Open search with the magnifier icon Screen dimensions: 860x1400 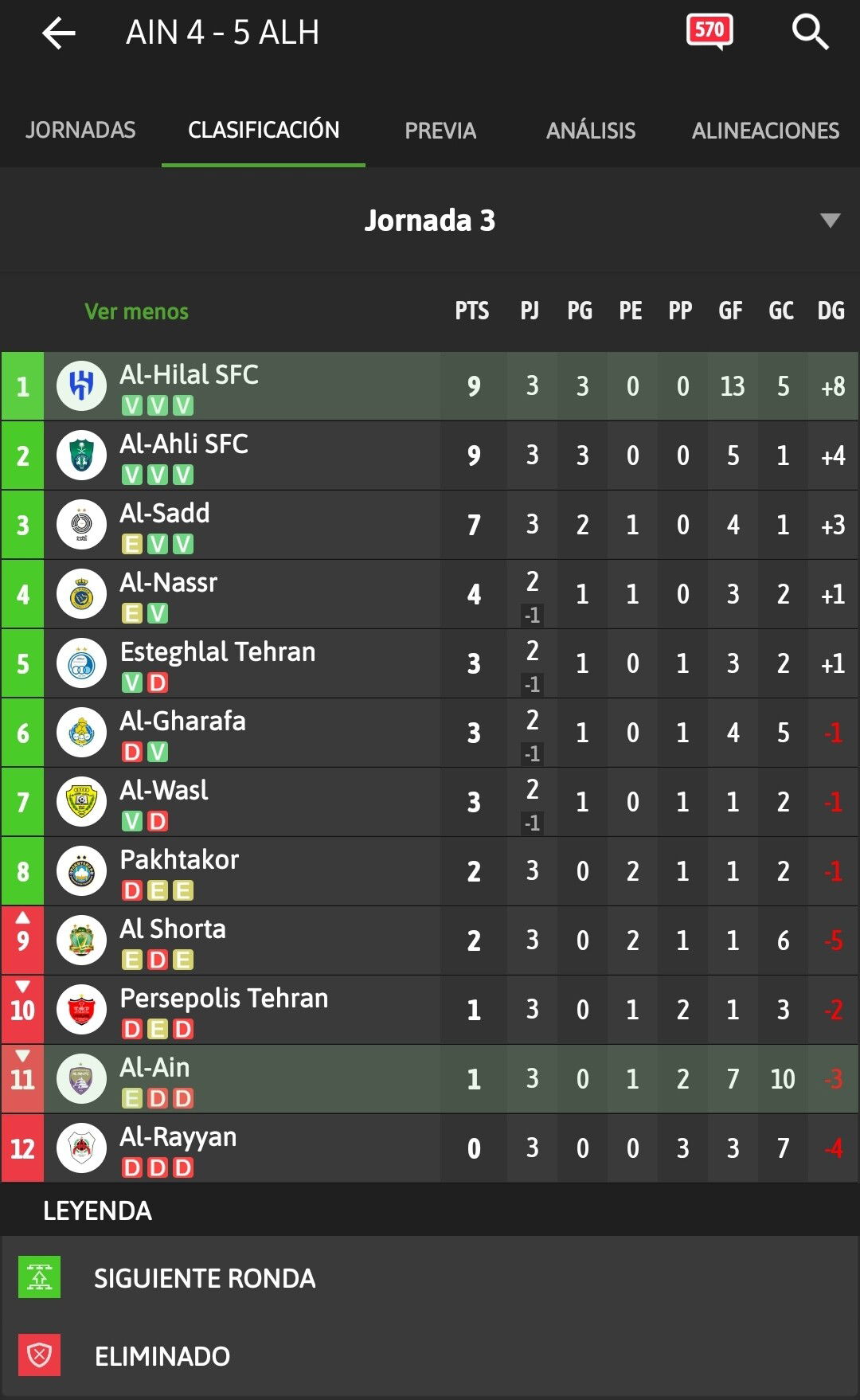(810, 33)
